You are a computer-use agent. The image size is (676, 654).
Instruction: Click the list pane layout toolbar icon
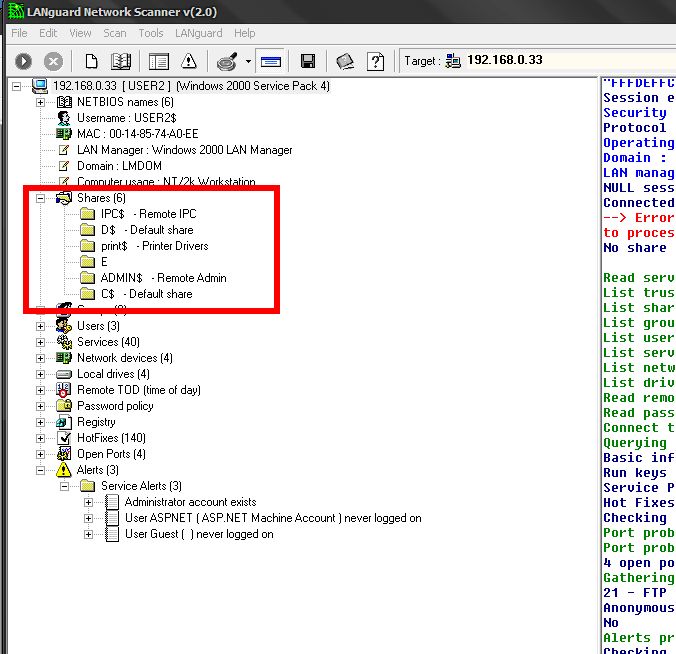(x=158, y=61)
